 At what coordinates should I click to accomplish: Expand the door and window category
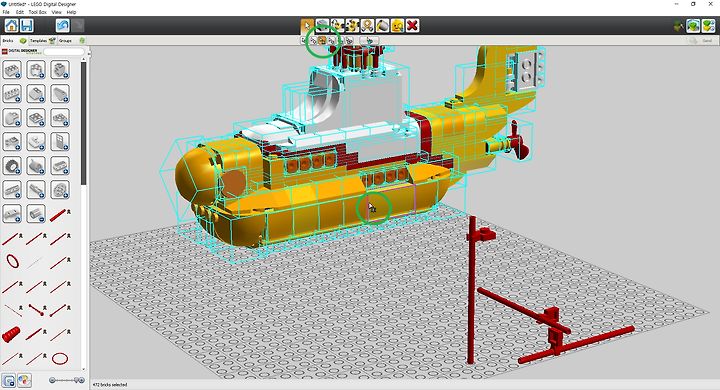pos(60,141)
